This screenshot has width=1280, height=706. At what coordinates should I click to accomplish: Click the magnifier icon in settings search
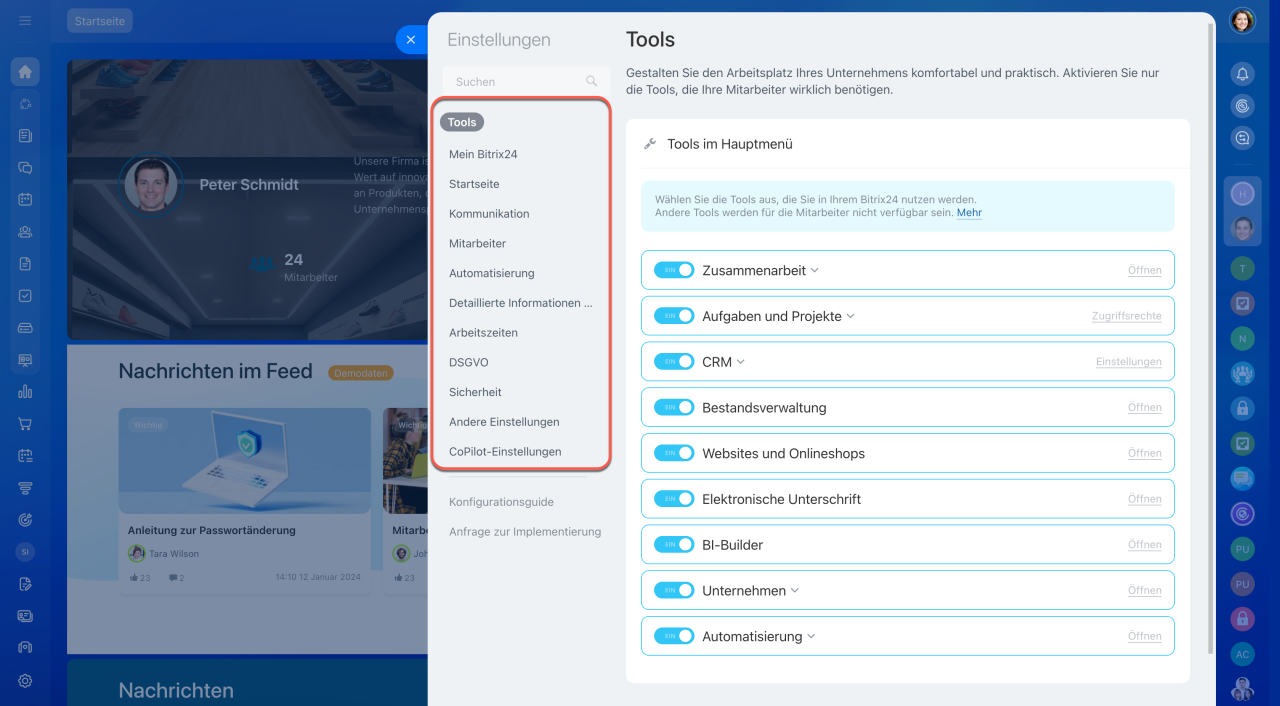592,82
